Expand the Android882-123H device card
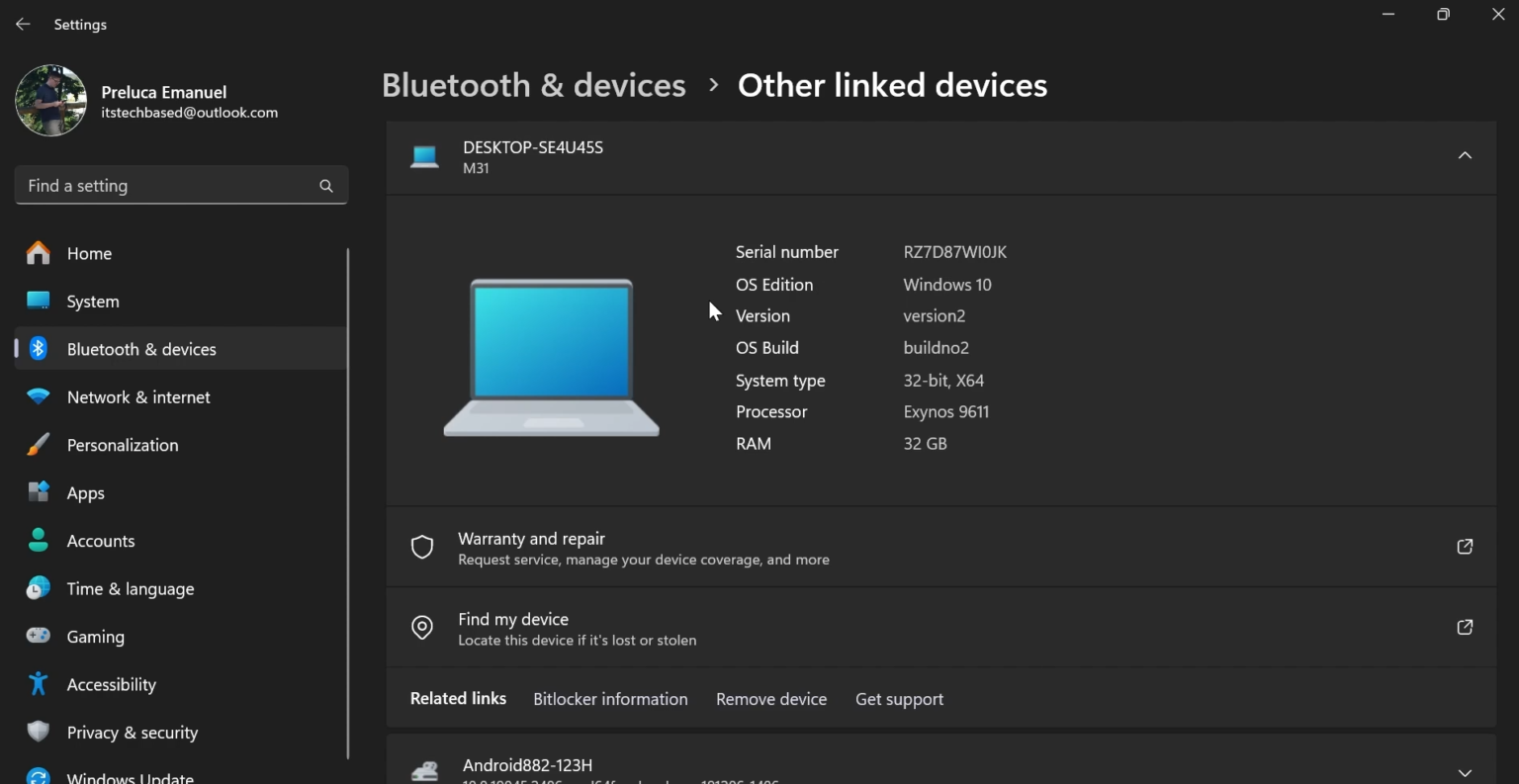Image resolution: width=1519 pixels, height=784 pixels. [1465, 772]
